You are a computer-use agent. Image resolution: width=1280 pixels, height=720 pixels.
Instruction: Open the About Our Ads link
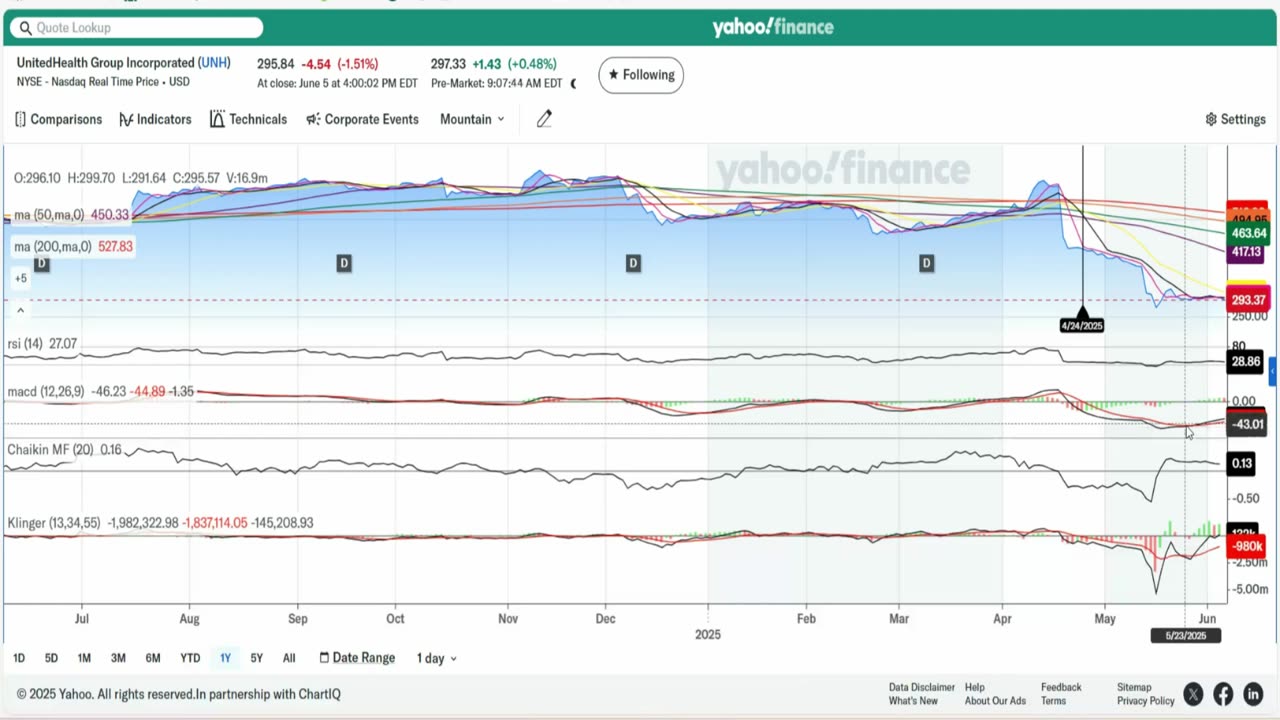995,701
